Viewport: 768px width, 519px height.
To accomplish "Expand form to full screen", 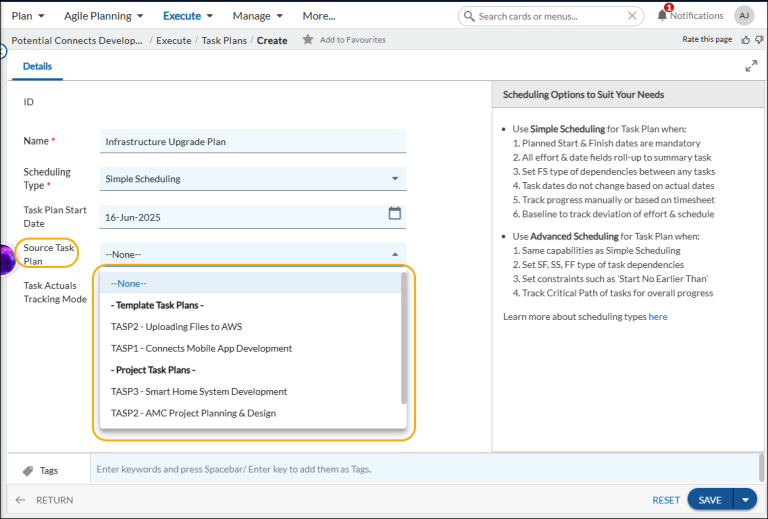I will pos(751,66).
